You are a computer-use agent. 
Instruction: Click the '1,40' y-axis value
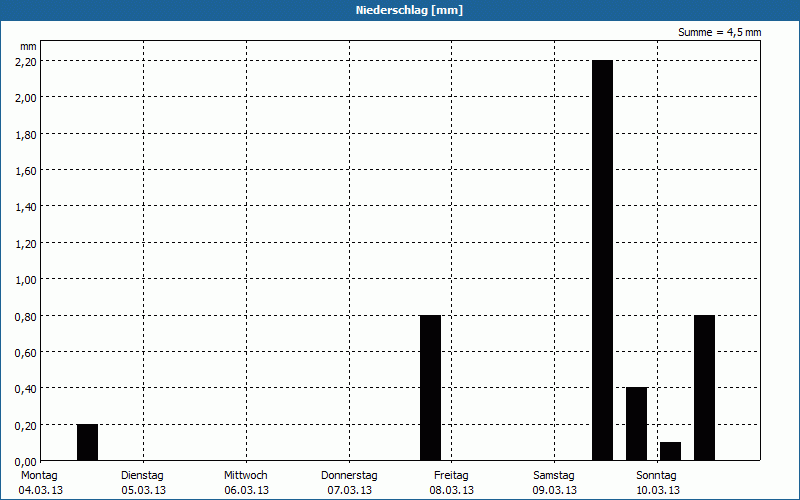point(26,207)
